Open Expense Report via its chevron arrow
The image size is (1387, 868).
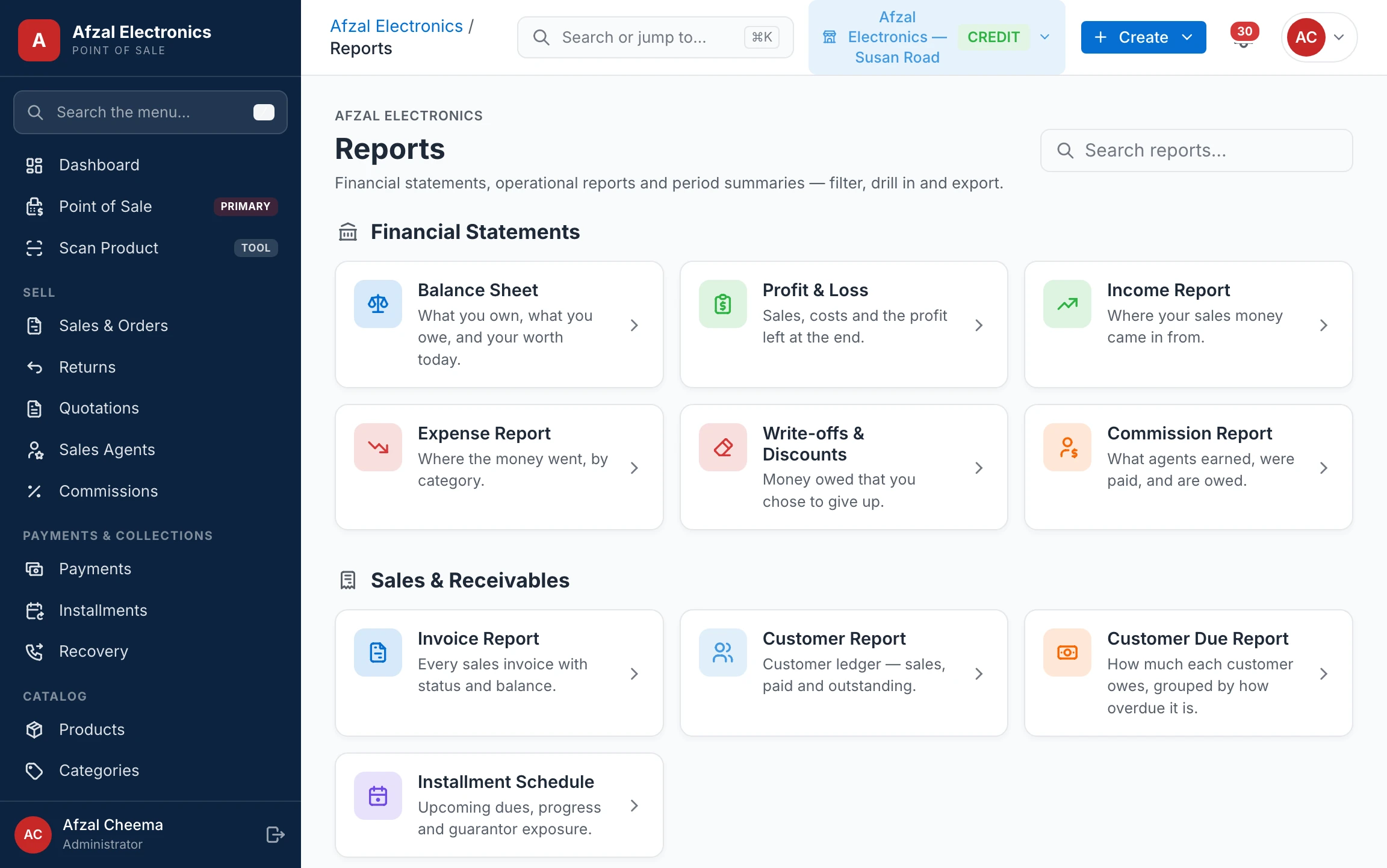pyautogui.click(x=634, y=468)
